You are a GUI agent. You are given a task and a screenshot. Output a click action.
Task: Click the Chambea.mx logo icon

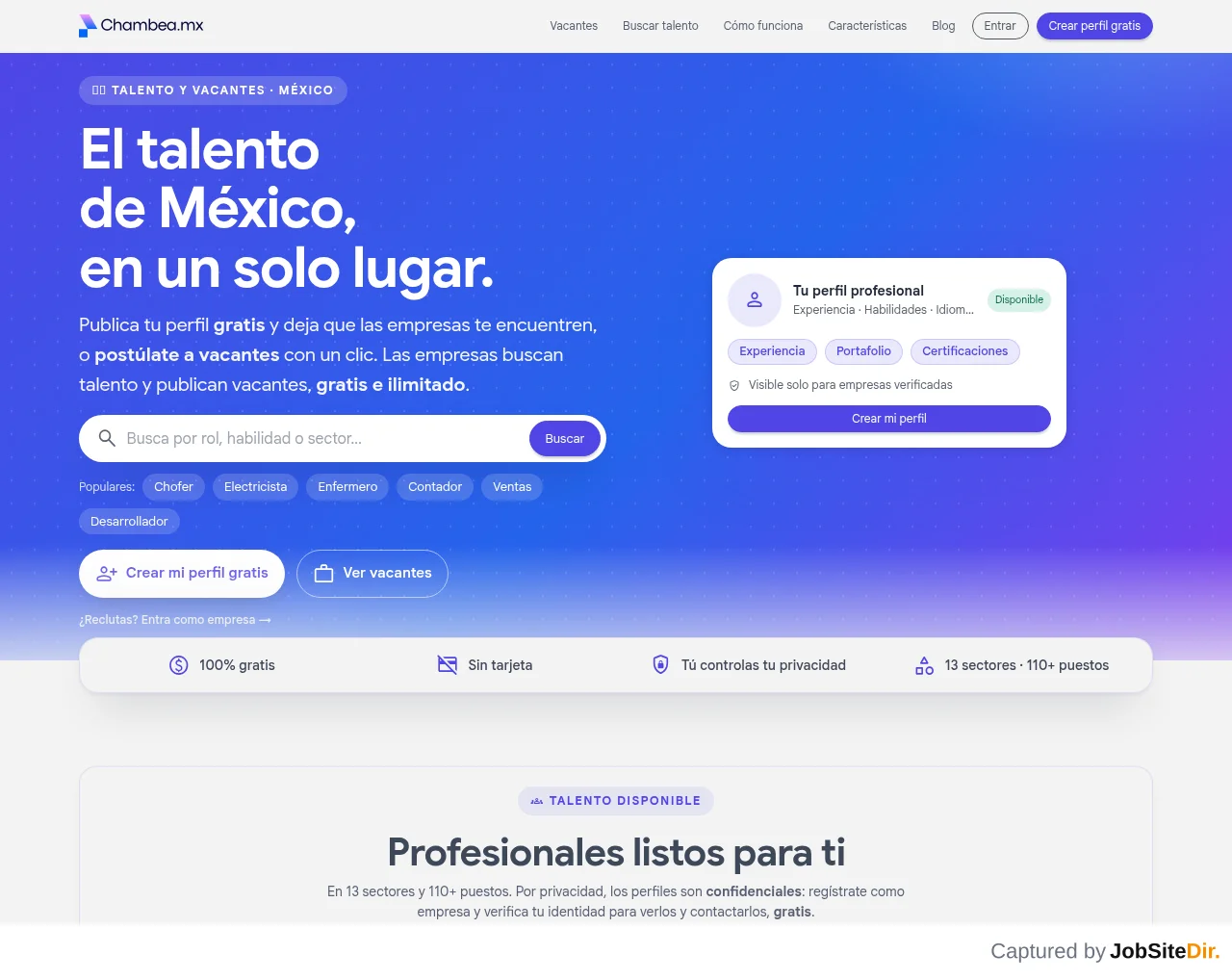click(88, 26)
